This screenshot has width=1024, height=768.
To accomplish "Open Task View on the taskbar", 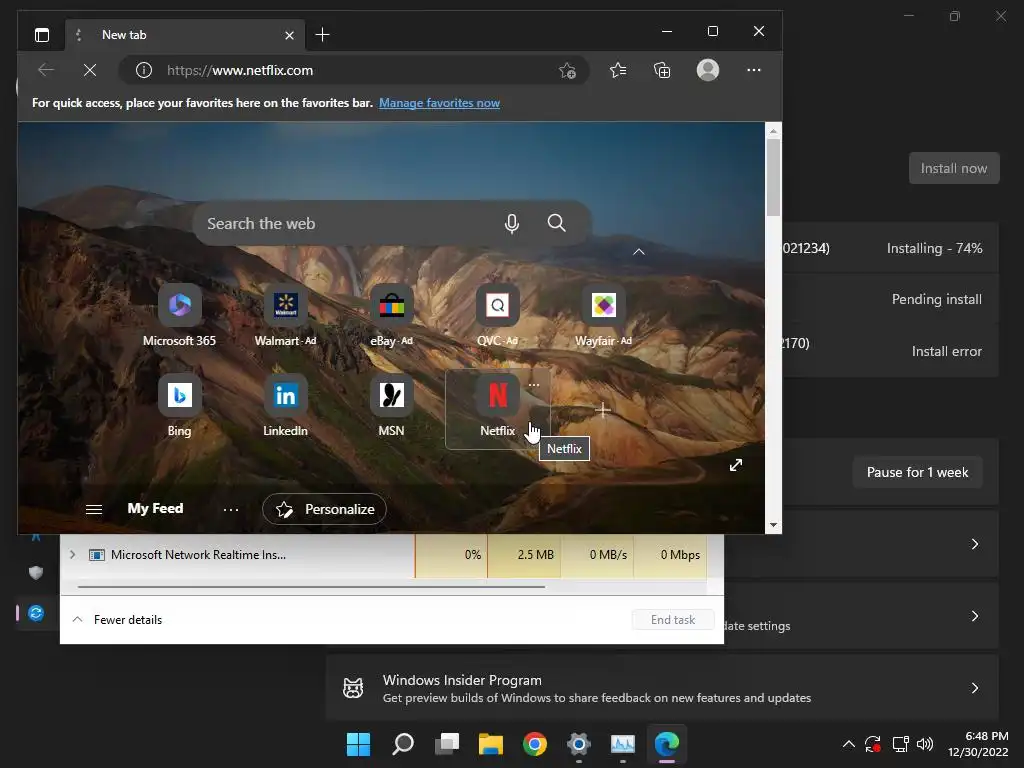I will (447, 744).
